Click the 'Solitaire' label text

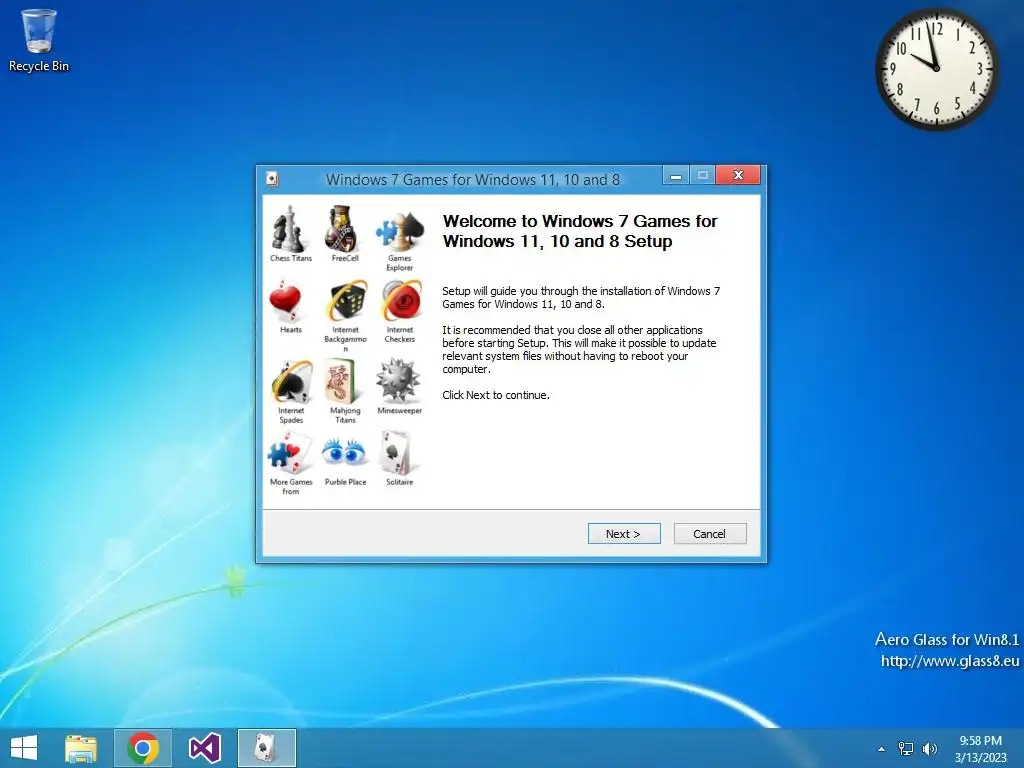coord(400,482)
